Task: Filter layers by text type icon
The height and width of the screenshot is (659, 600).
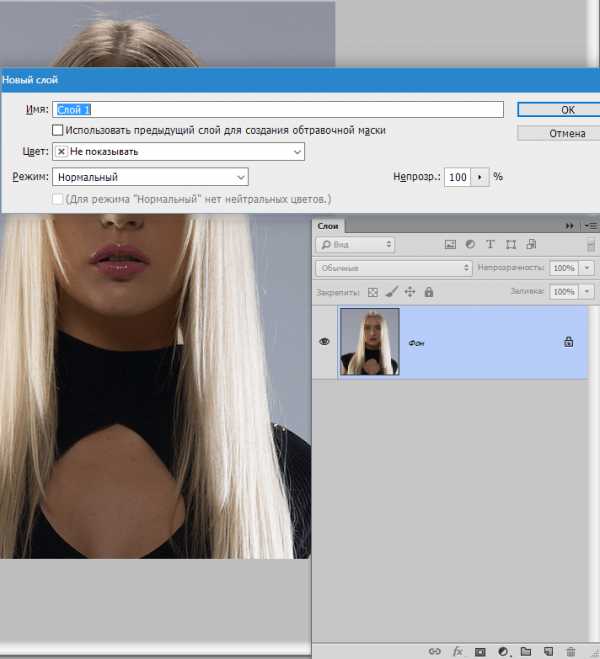Action: [x=490, y=244]
